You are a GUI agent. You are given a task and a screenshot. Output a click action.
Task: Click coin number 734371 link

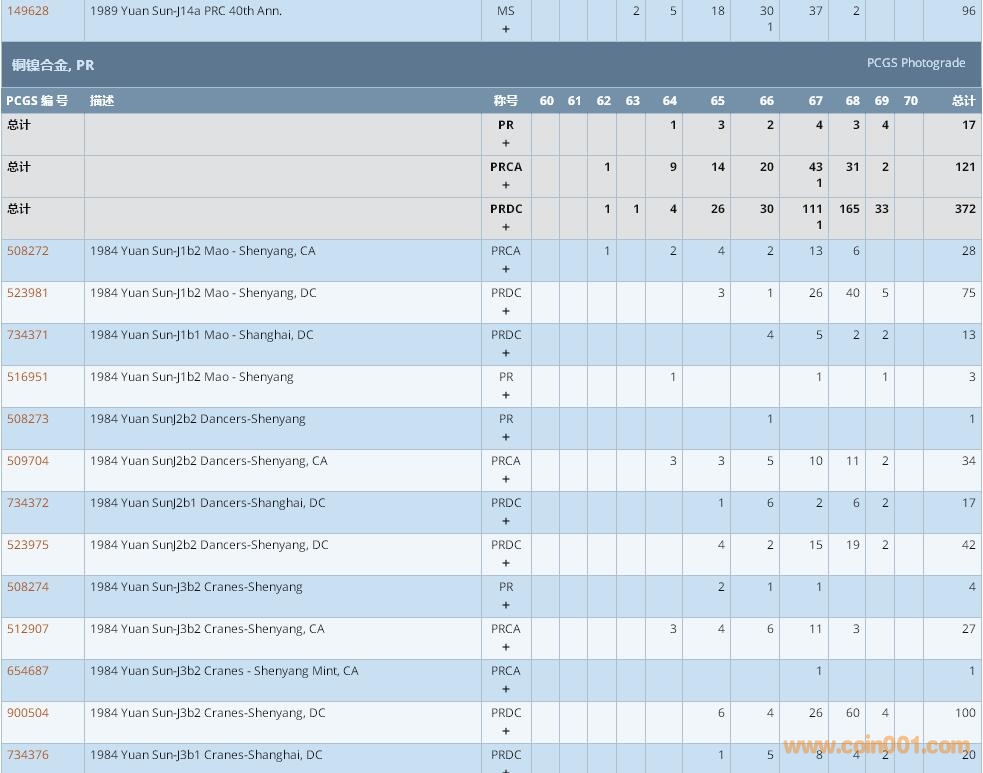coord(27,335)
